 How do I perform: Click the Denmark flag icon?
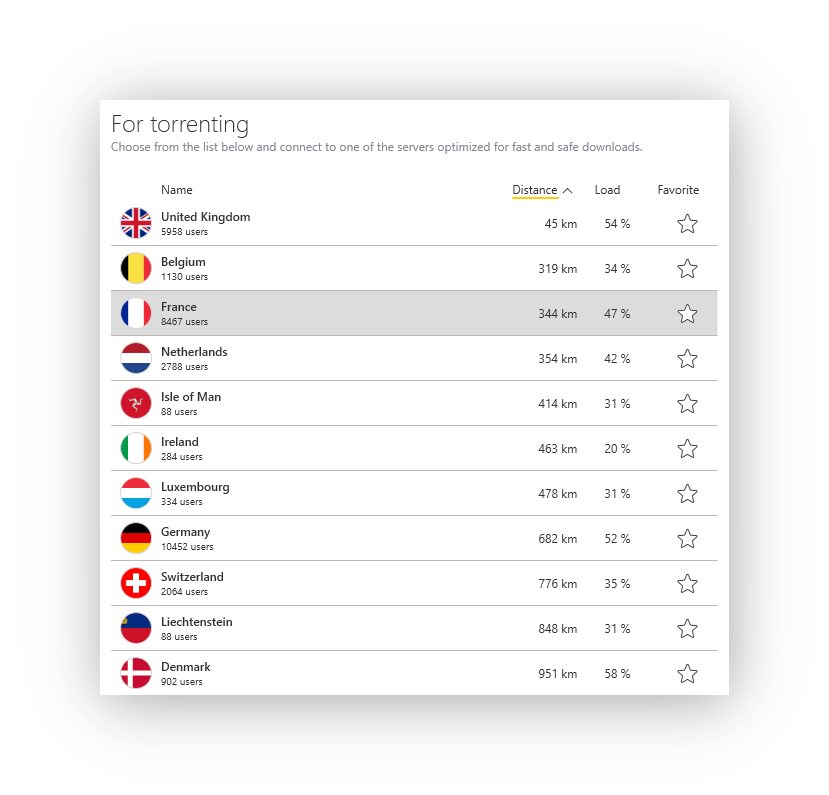coord(136,673)
